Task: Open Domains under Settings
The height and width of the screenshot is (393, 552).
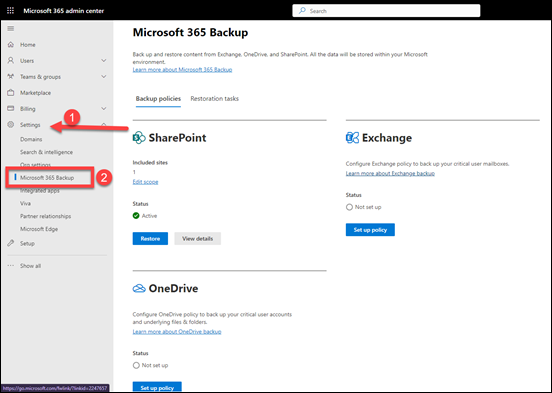Action: tap(31, 139)
